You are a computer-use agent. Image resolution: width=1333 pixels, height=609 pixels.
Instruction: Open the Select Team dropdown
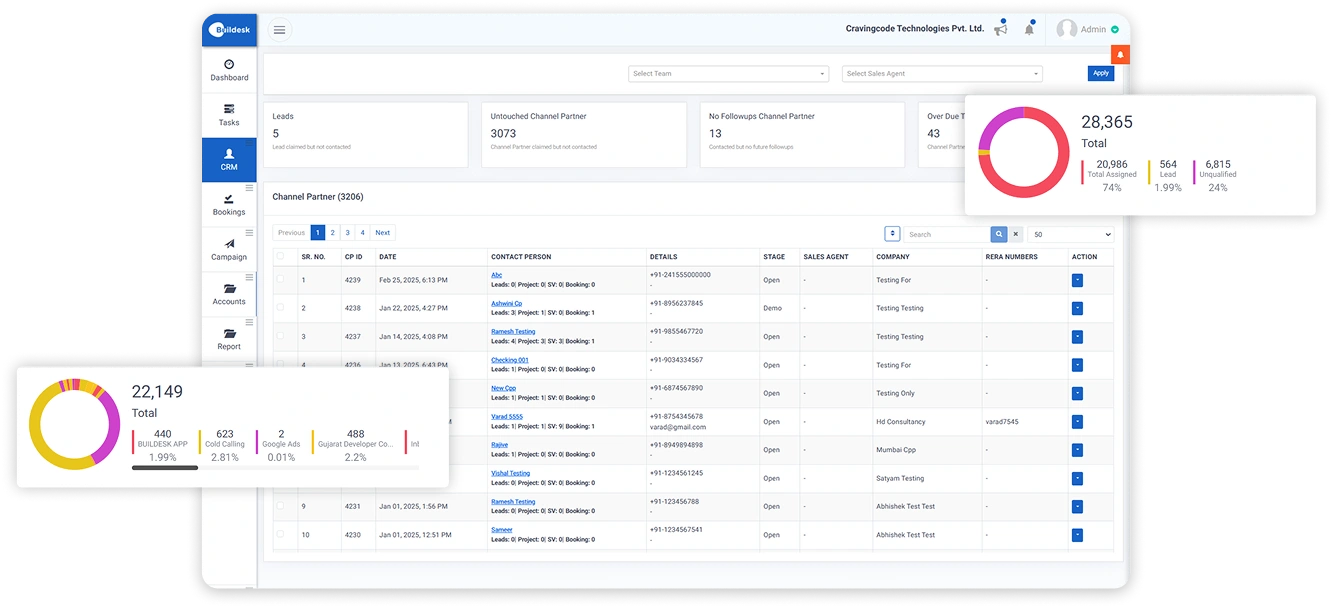(x=729, y=73)
